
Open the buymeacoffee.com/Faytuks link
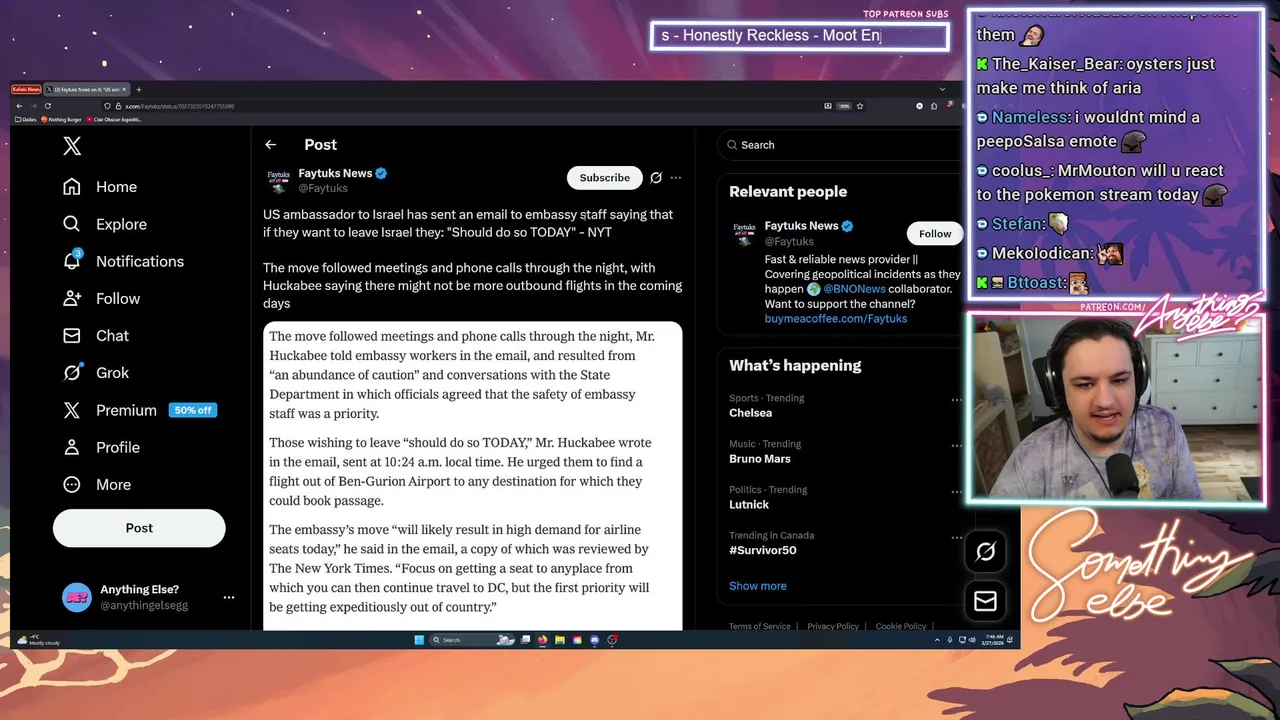coord(836,319)
